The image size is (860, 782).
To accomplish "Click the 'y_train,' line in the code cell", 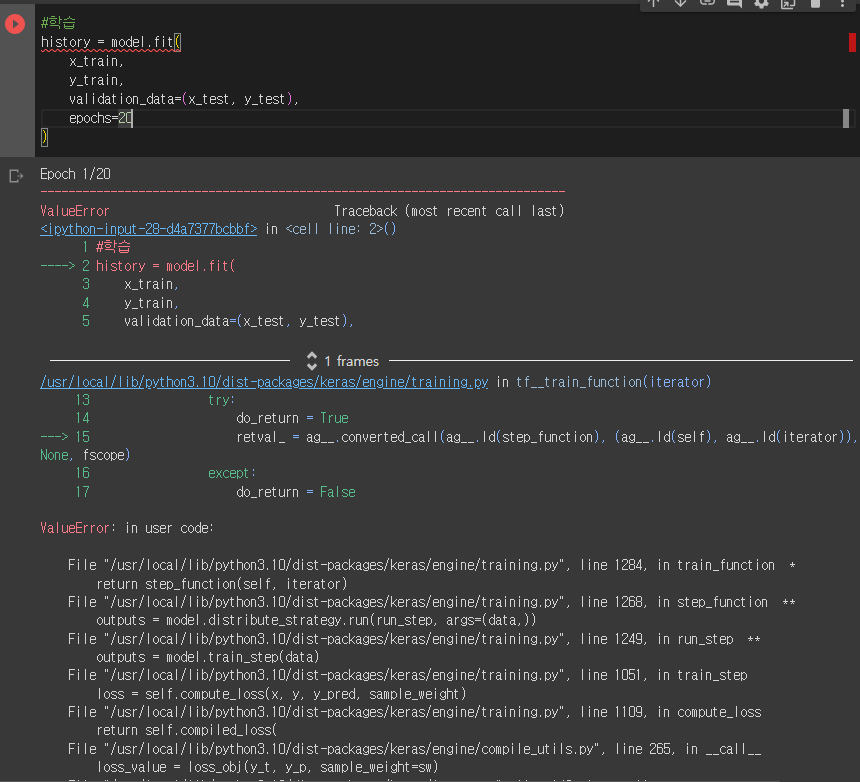I will point(97,81).
